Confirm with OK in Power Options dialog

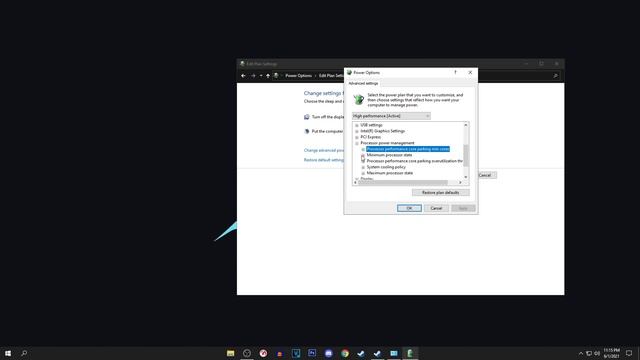[409, 208]
